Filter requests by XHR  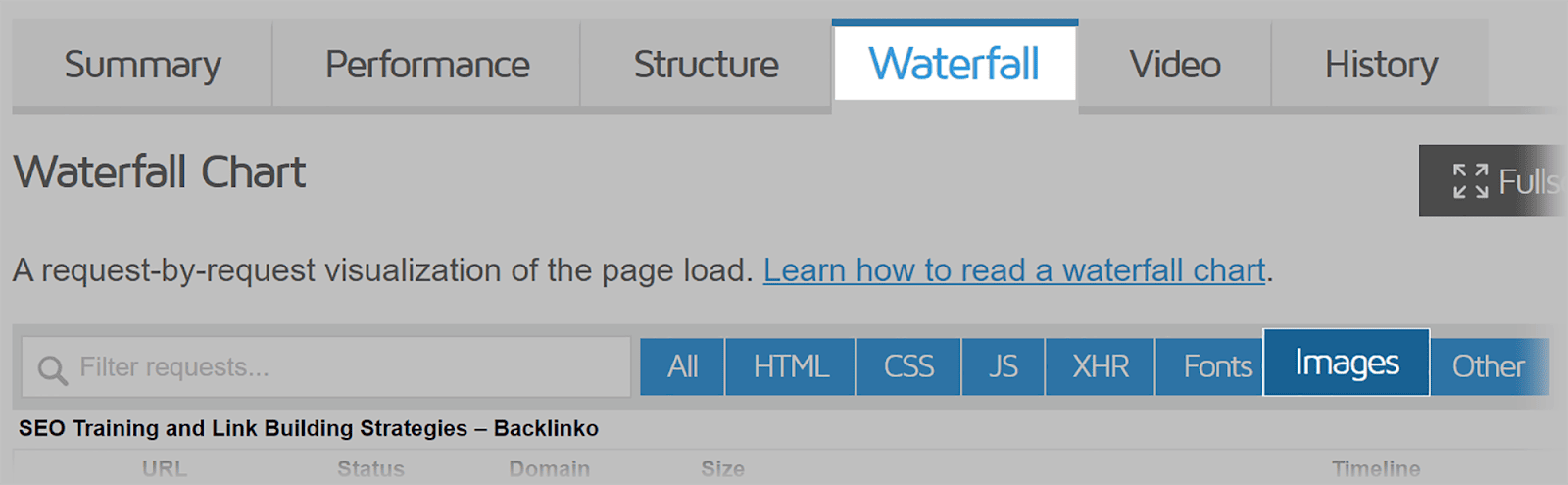click(x=1101, y=367)
